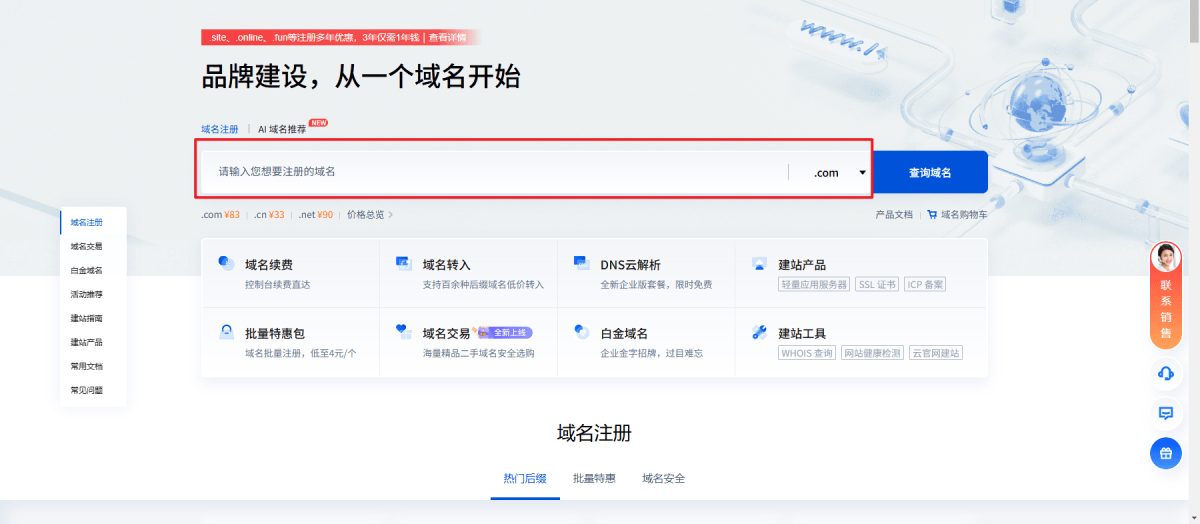Click the 域名续费 icon
This screenshot has height=524, width=1200.
(226, 264)
